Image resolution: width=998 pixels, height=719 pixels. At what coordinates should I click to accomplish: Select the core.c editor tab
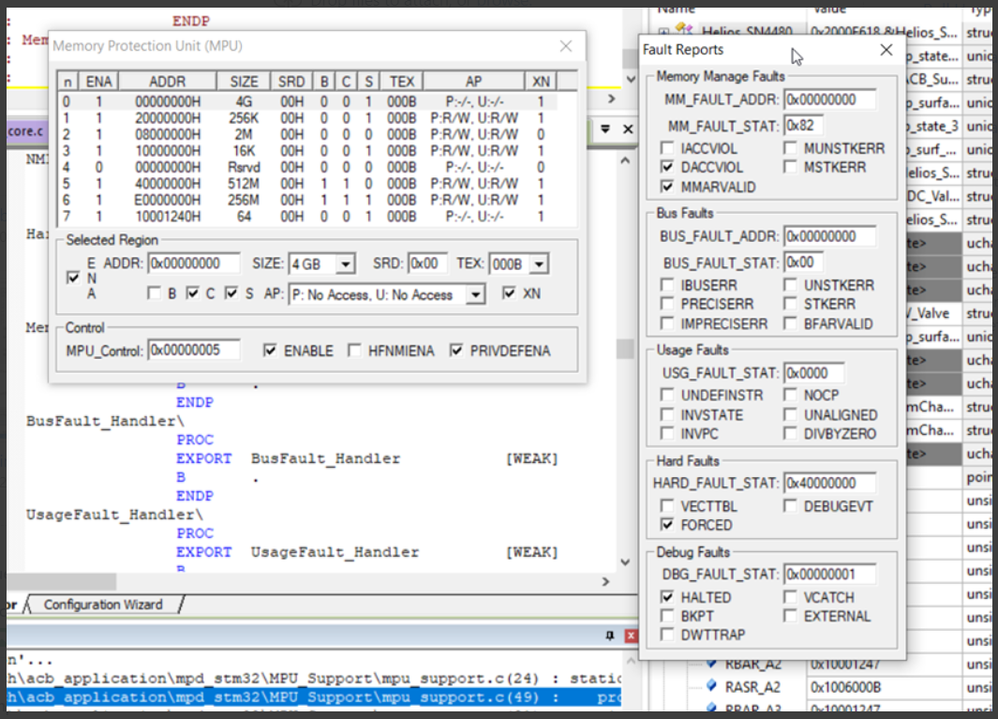pyautogui.click(x=26, y=131)
